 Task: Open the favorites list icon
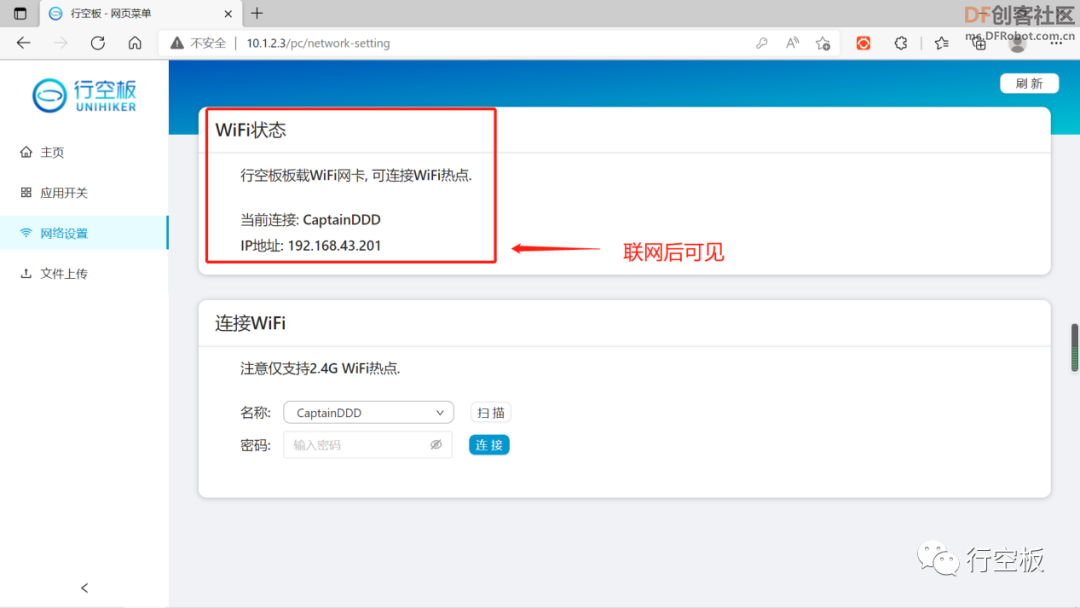point(942,43)
